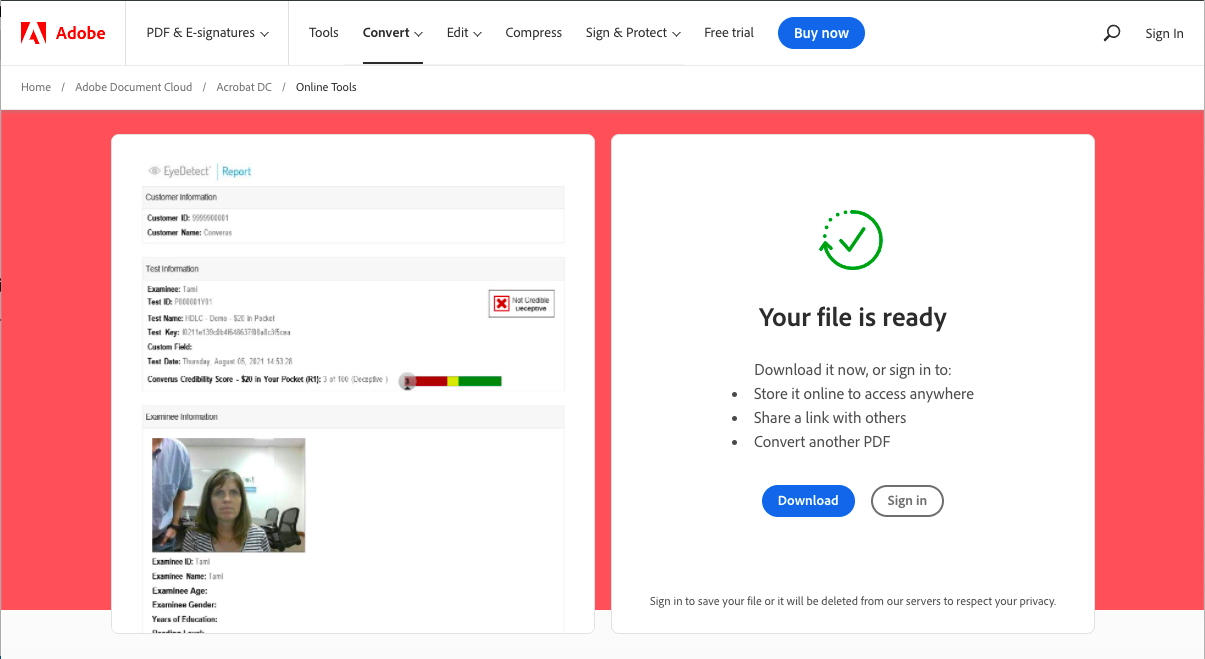This screenshot has height=659, width=1205.
Task: Go to the Tools menu item
Action: point(324,33)
